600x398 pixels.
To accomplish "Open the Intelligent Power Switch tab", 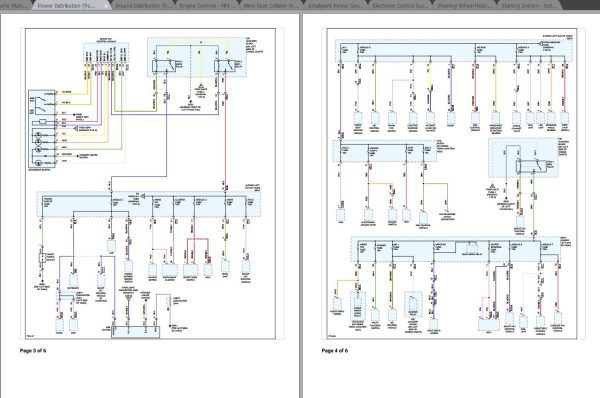I will tap(336, 5).
